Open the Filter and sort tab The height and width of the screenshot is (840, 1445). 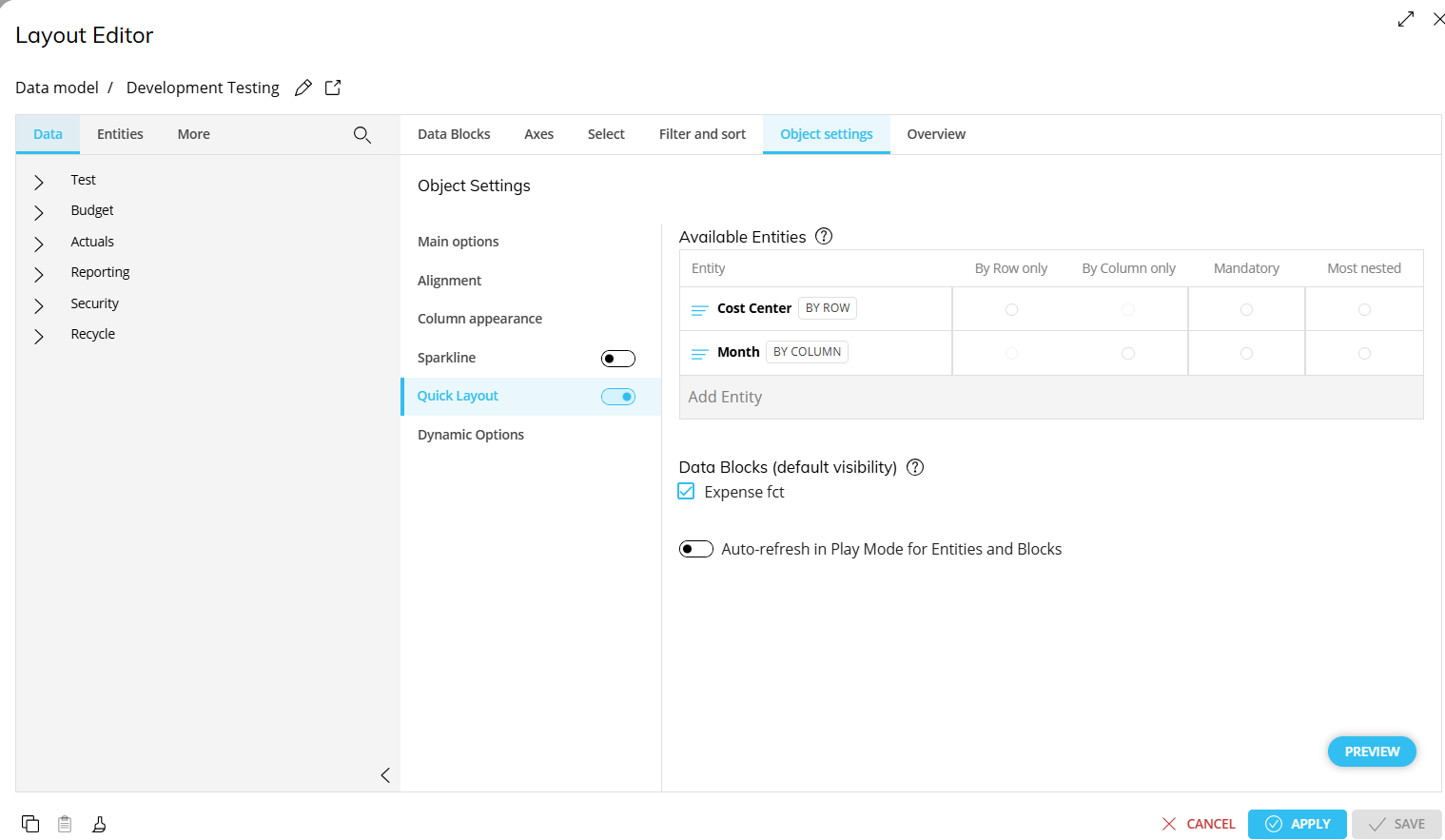coord(702,134)
